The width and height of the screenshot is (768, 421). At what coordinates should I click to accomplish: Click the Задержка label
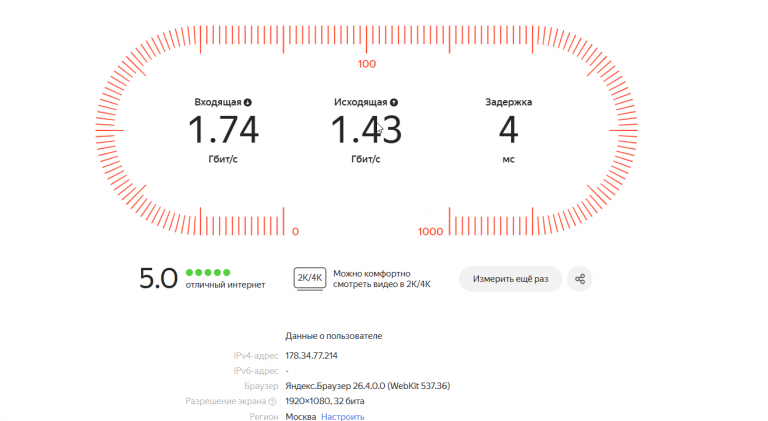point(508,102)
